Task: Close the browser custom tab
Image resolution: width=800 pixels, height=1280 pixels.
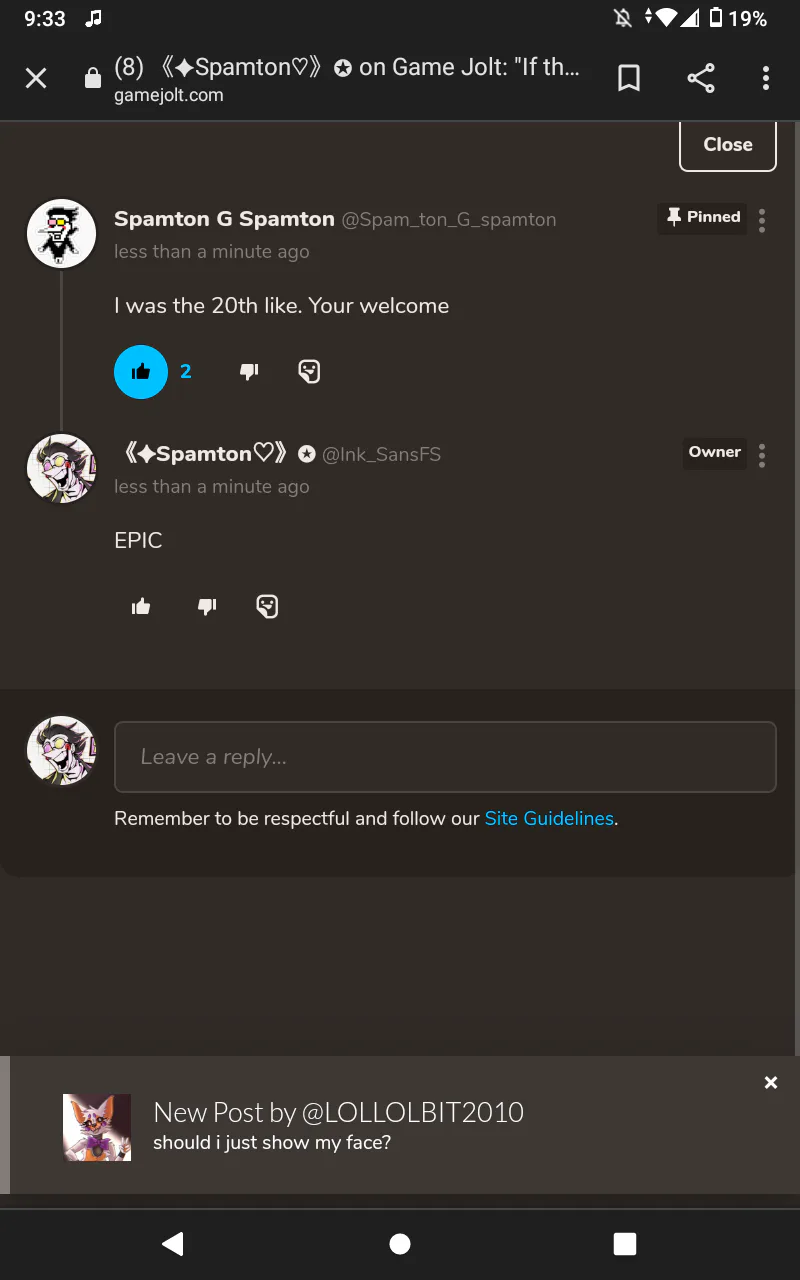Action: (x=36, y=78)
